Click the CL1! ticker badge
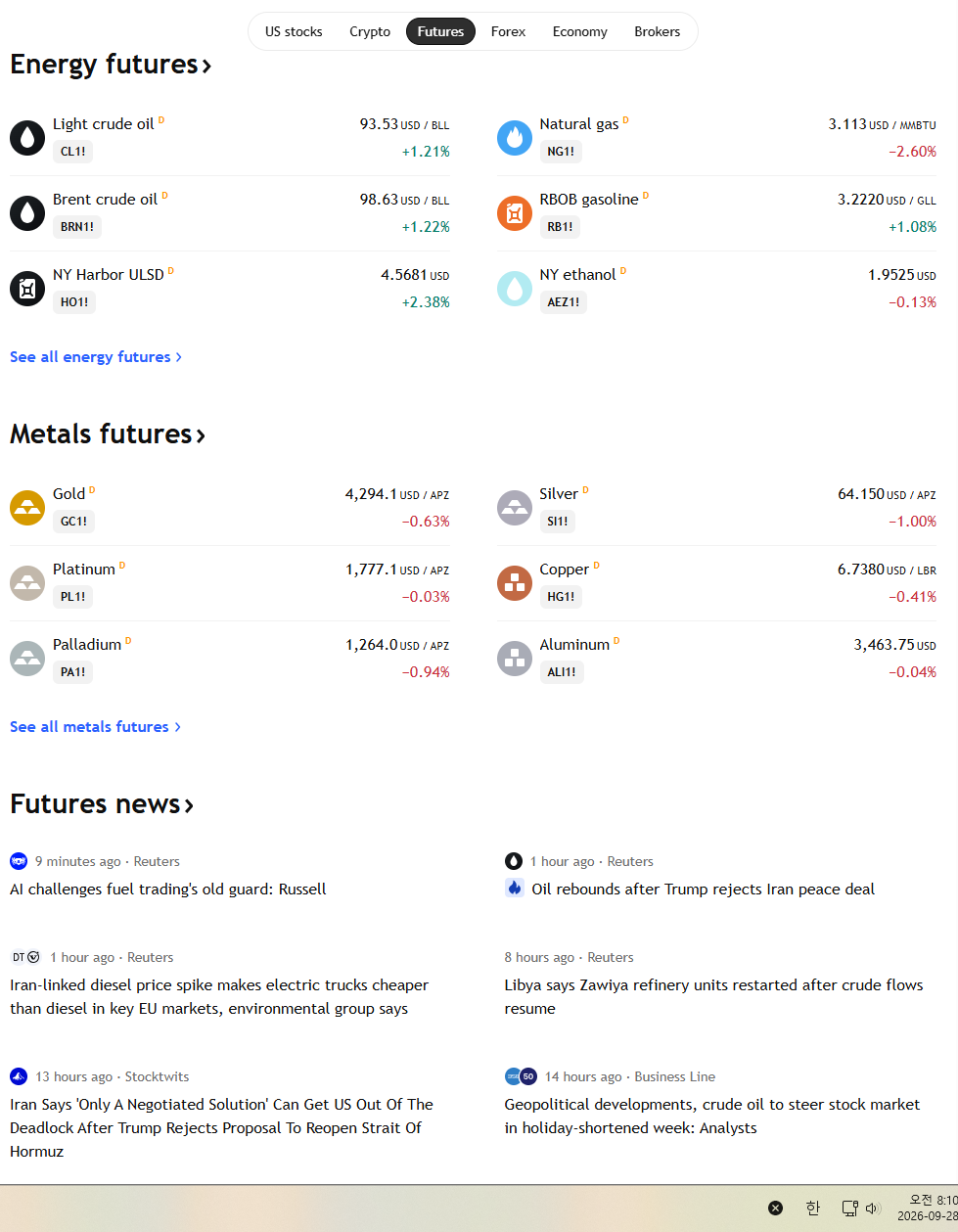This screenshot has height=1232, width=958. pyautogui.click(x=73, y=152)
